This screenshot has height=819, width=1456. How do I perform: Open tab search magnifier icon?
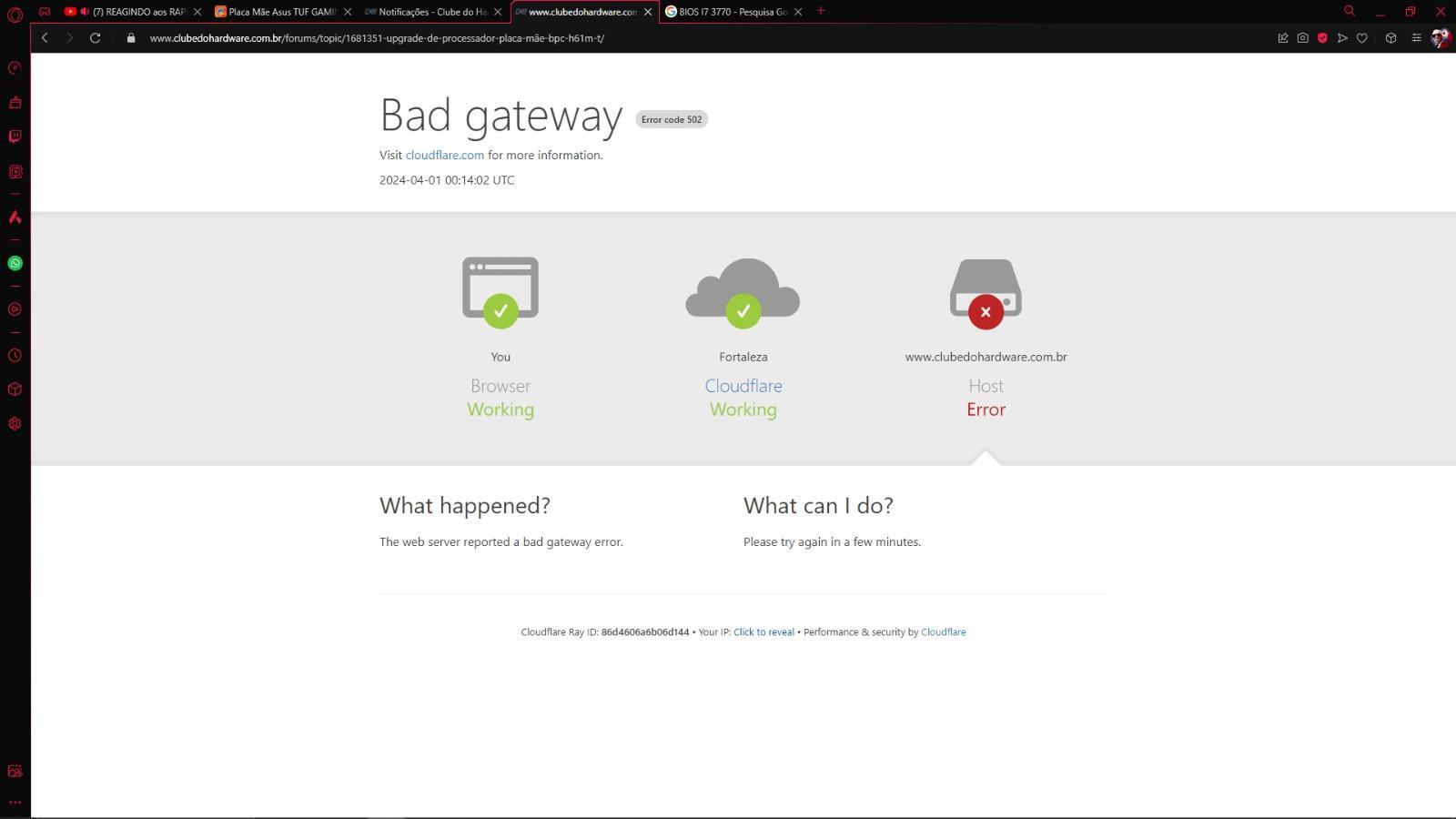1350,11
